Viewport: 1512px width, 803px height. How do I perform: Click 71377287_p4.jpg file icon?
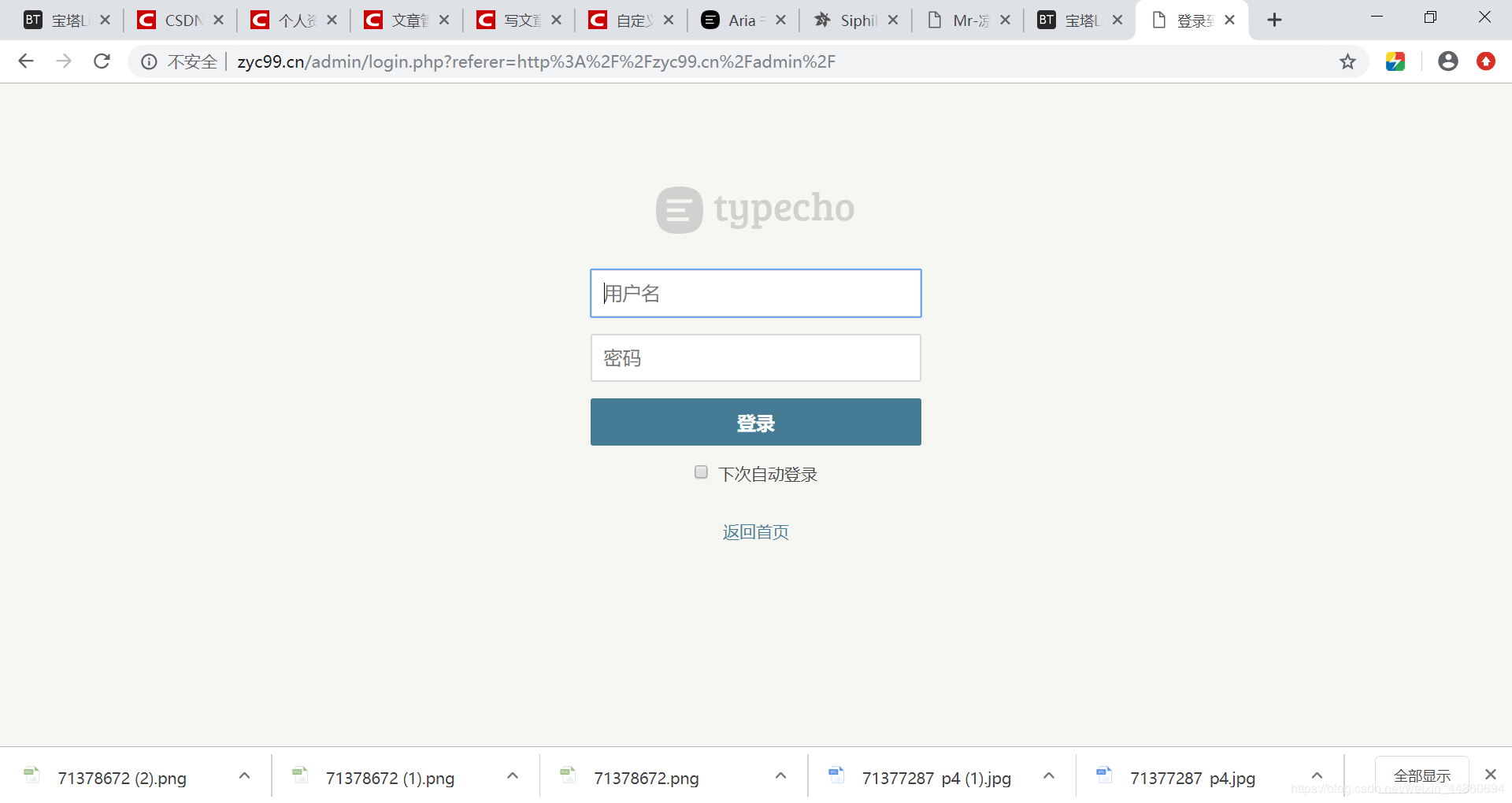click(x=1104, y=775)
